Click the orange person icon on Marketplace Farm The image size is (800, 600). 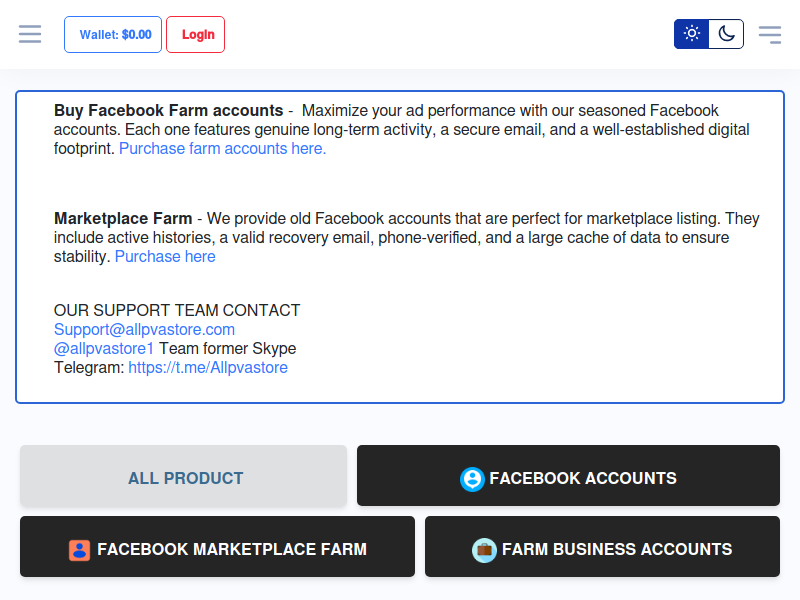[x=79, y=550]
